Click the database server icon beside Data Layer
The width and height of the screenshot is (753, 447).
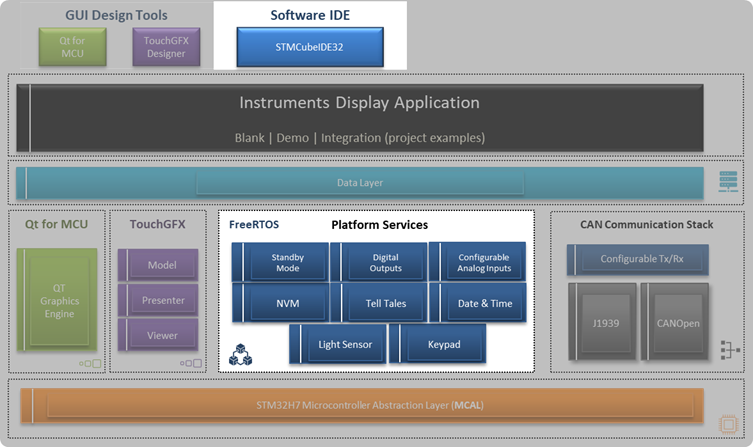[728, 181]
